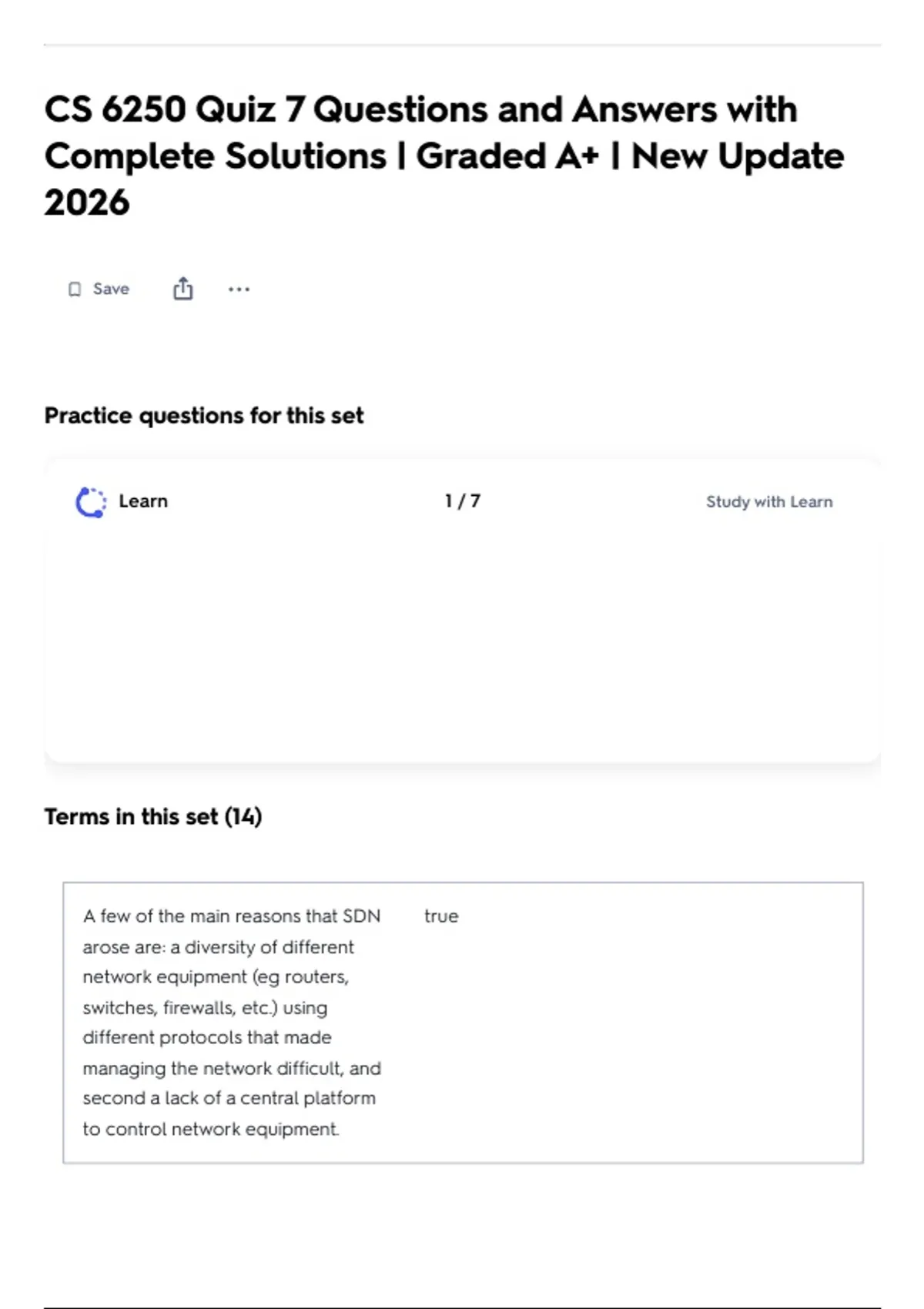Click the Practice questions for this set heading
The image size is (924, 1309).
click(204, 416)
